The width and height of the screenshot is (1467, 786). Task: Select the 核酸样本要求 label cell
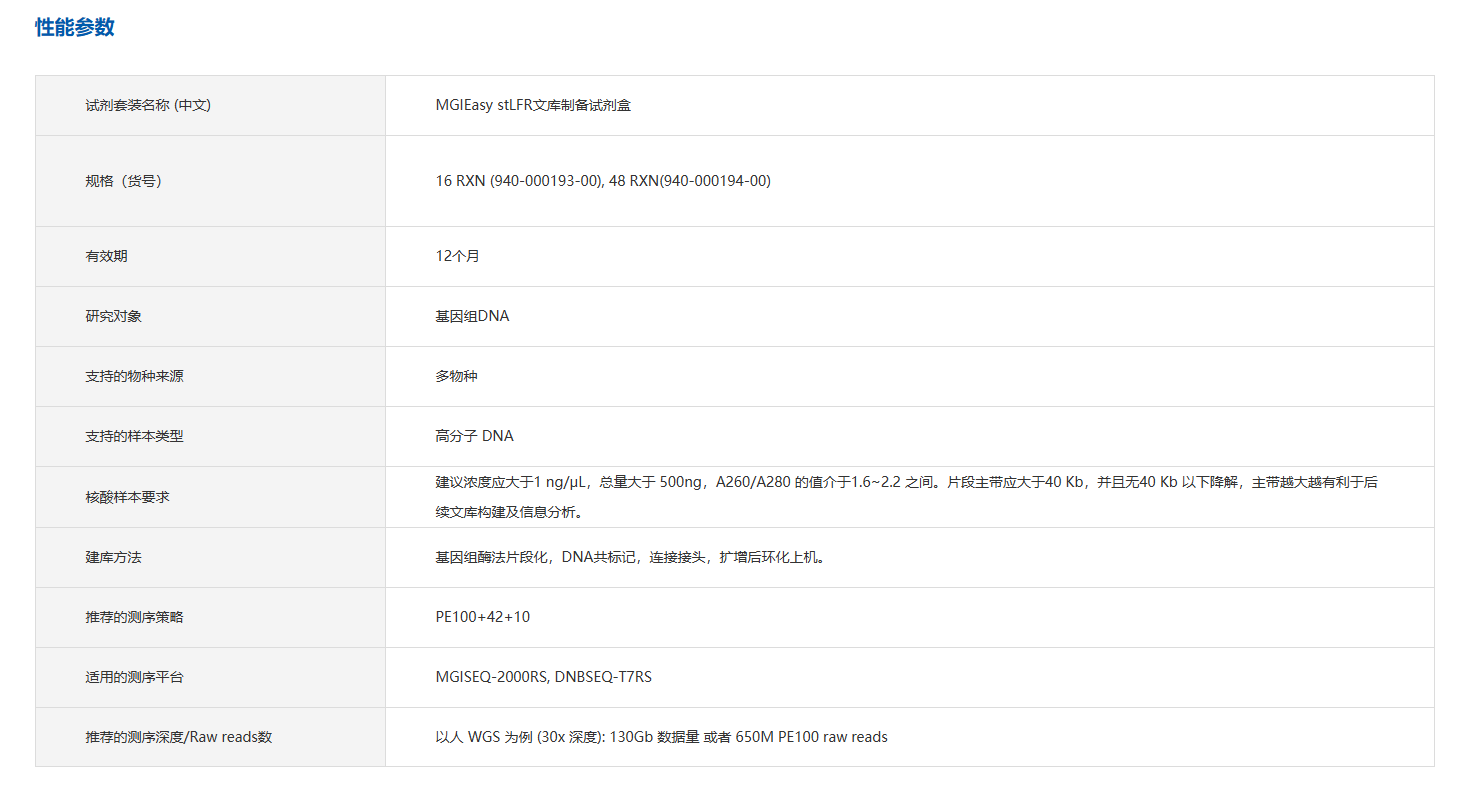(x=210, y=497)
